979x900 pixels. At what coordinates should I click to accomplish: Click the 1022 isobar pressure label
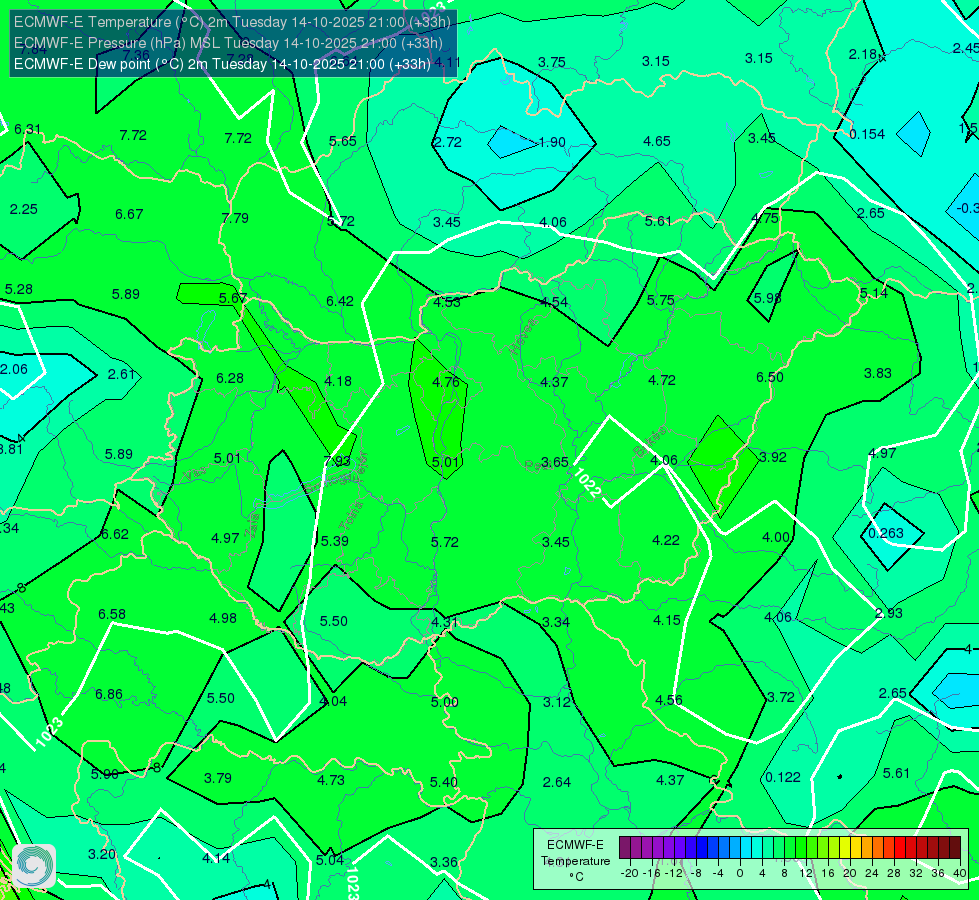[x=587, y=483]
